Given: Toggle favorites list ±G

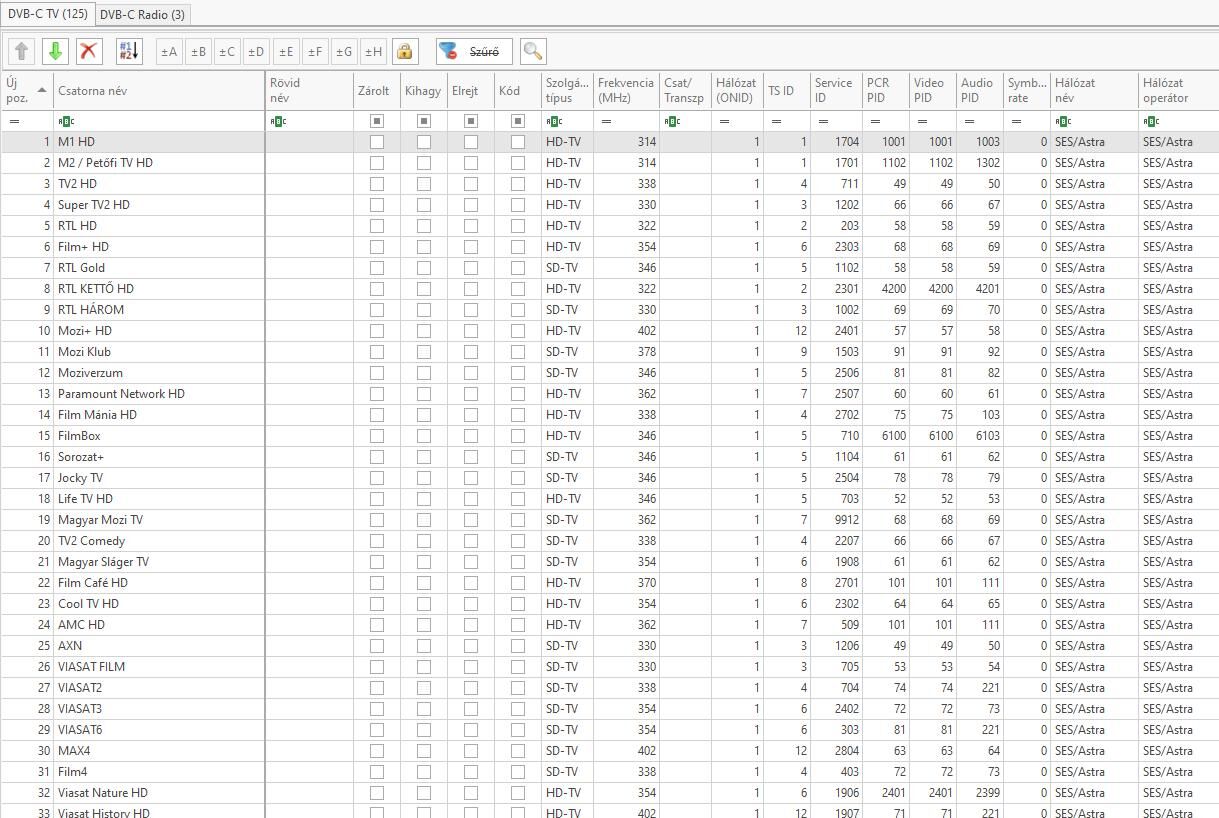Looking at the screenshot, I should click(344, 52).
